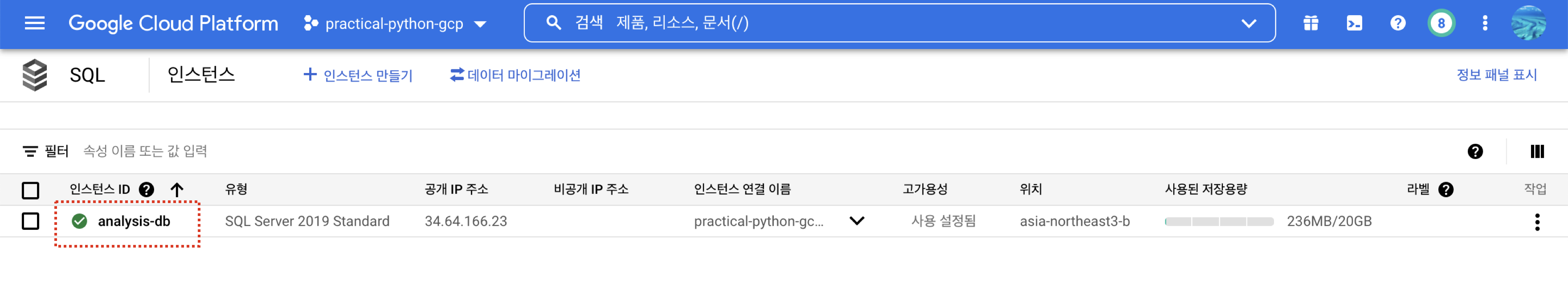The image size is (1568, 293).
Task: Start 데이터 마이그레이션 data migration
Action: point(515,75)
